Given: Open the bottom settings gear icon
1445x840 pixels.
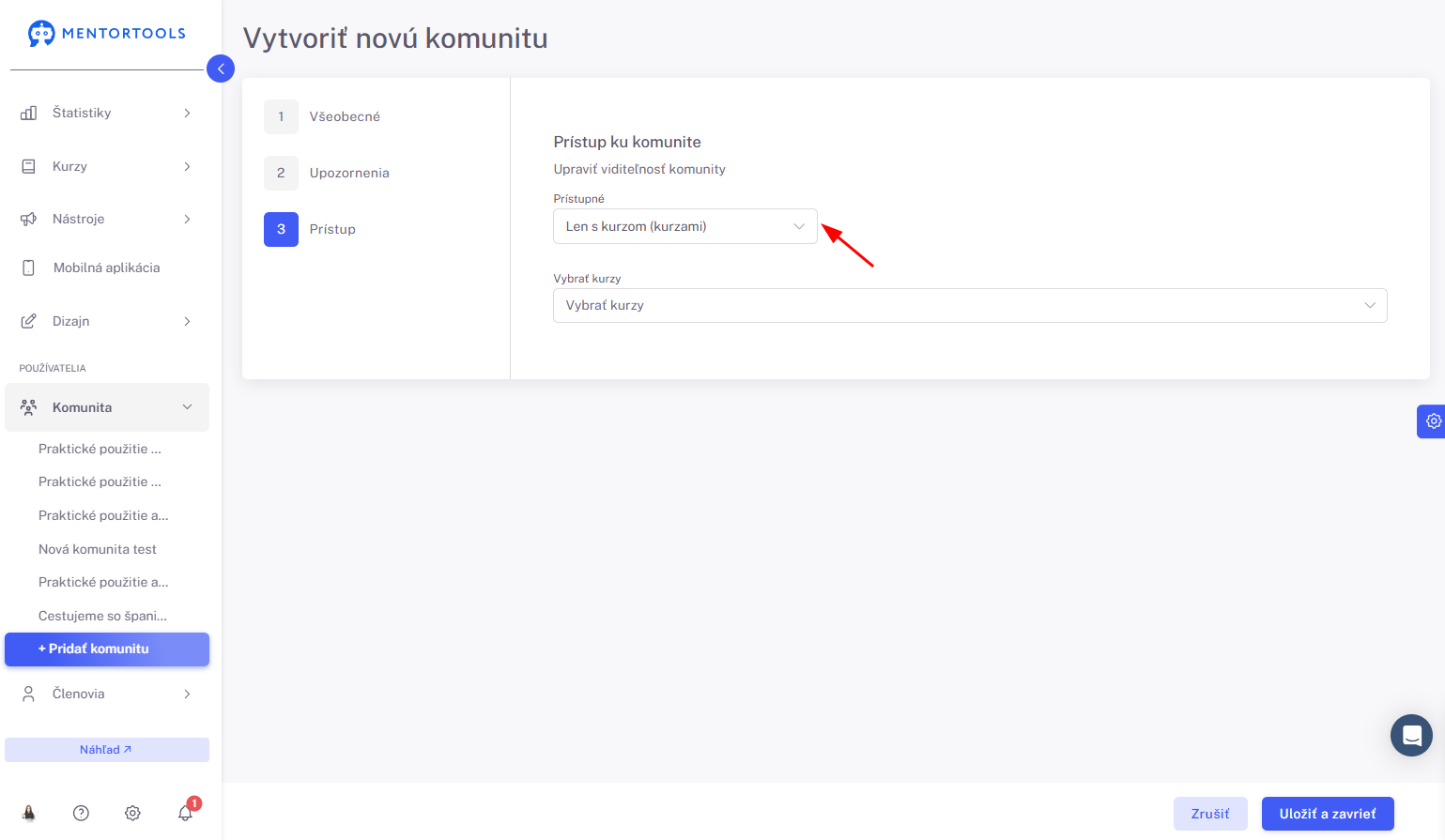Looking at the screenshot, I should click(x=132, y=813).
